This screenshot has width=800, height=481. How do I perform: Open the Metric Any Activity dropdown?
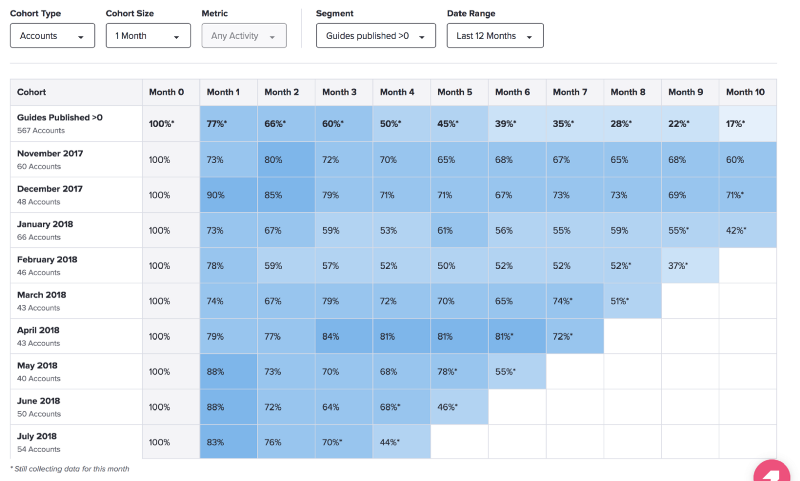[x=244, y=36]
